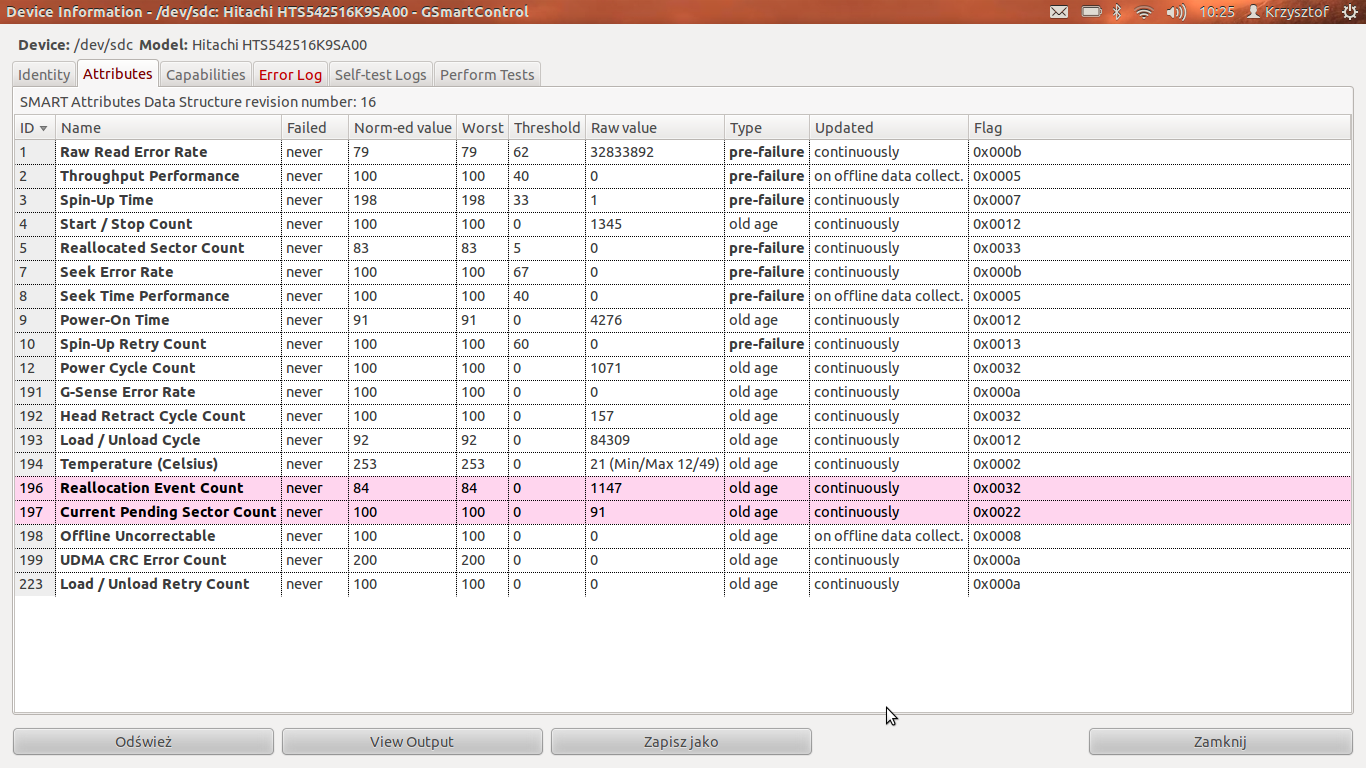1366x768 pixels.
Task: Select the Raw Read Error Rate row
Action: click(683, 152)
